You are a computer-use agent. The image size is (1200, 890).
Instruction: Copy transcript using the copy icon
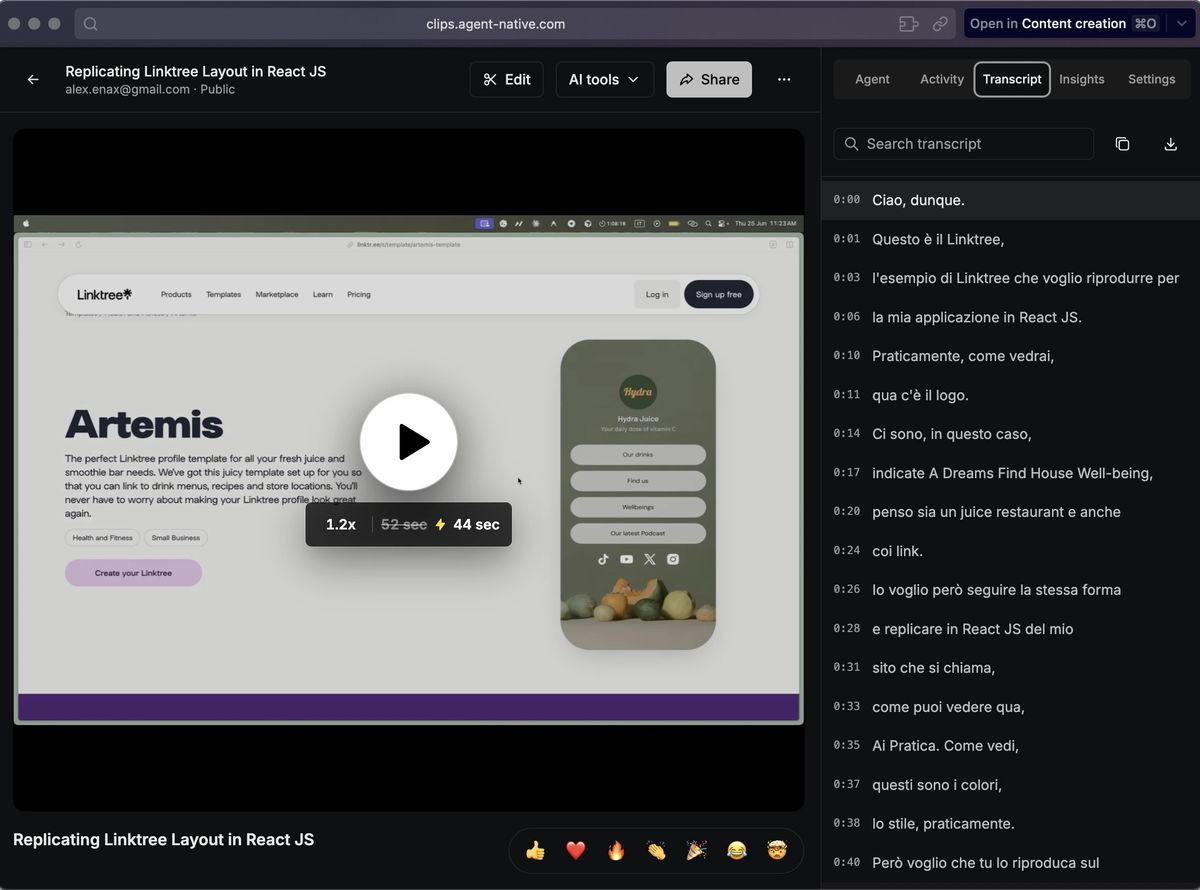click(1122, 144)
